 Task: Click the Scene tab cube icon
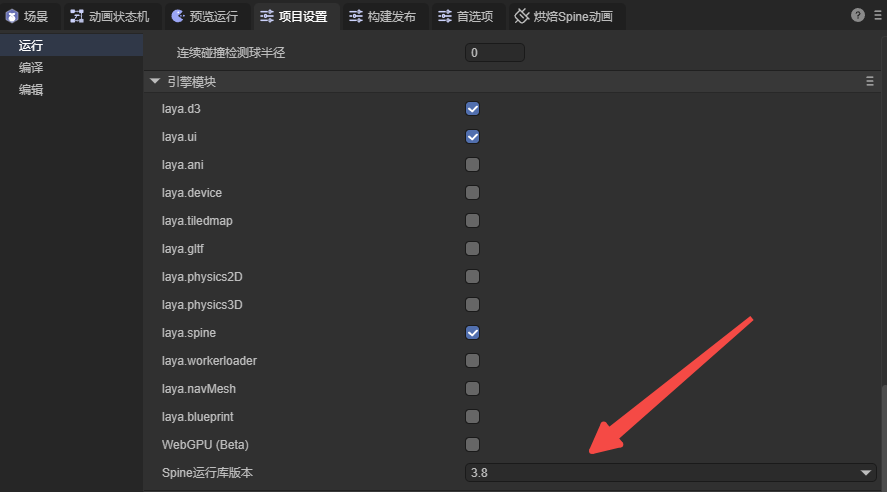tap(12, 16)
